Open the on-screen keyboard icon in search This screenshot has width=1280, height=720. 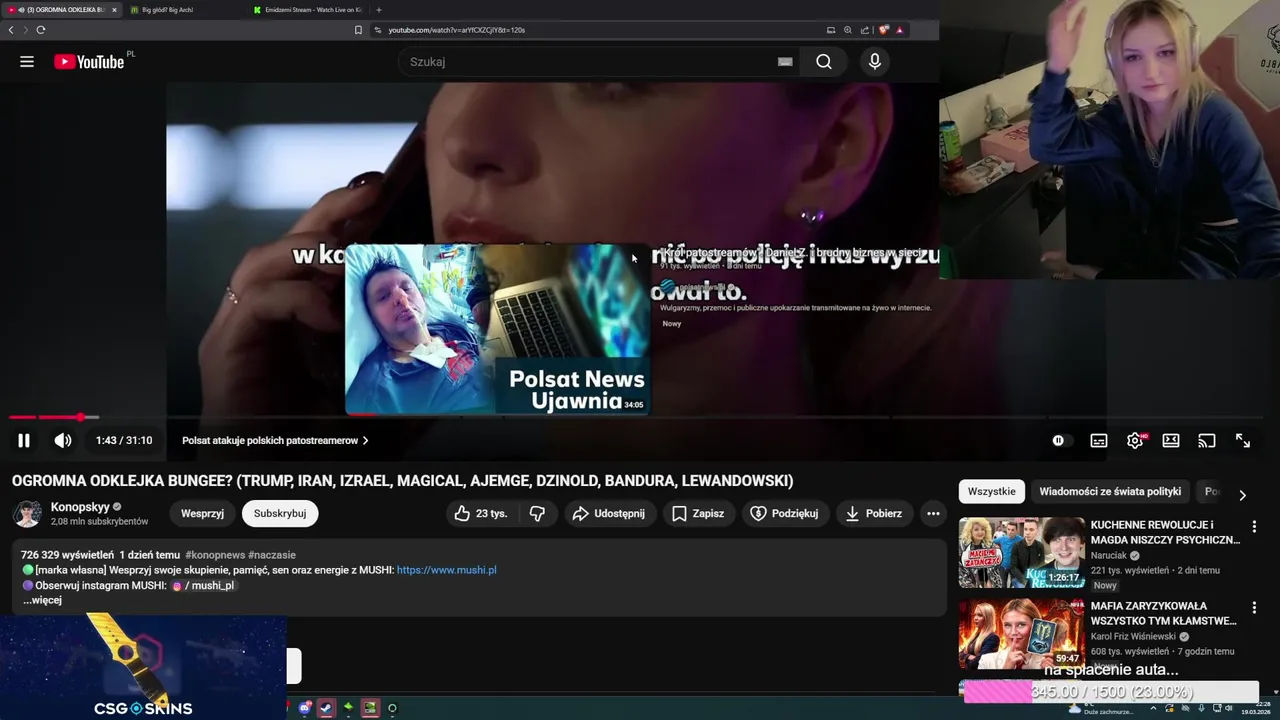[785, 62]
